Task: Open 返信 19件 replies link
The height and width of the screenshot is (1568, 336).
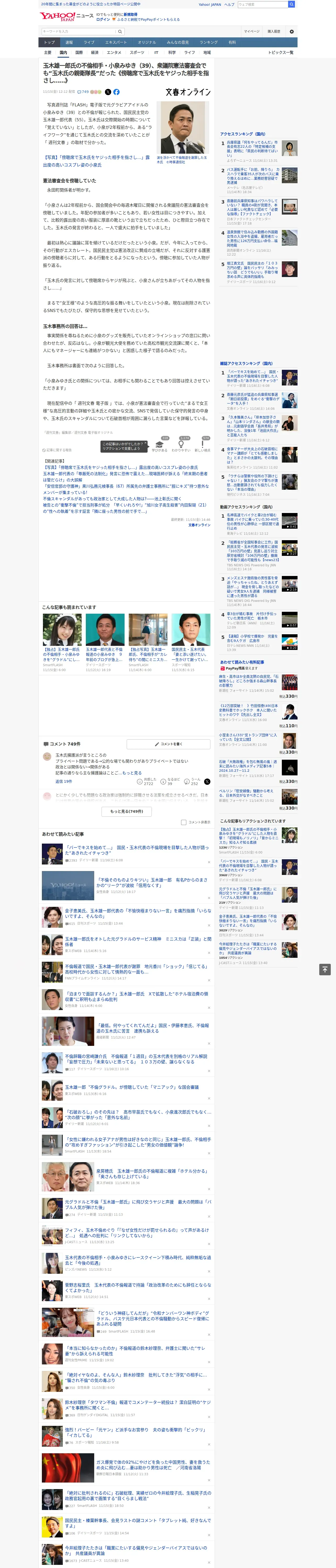Action: pos(63,782)
